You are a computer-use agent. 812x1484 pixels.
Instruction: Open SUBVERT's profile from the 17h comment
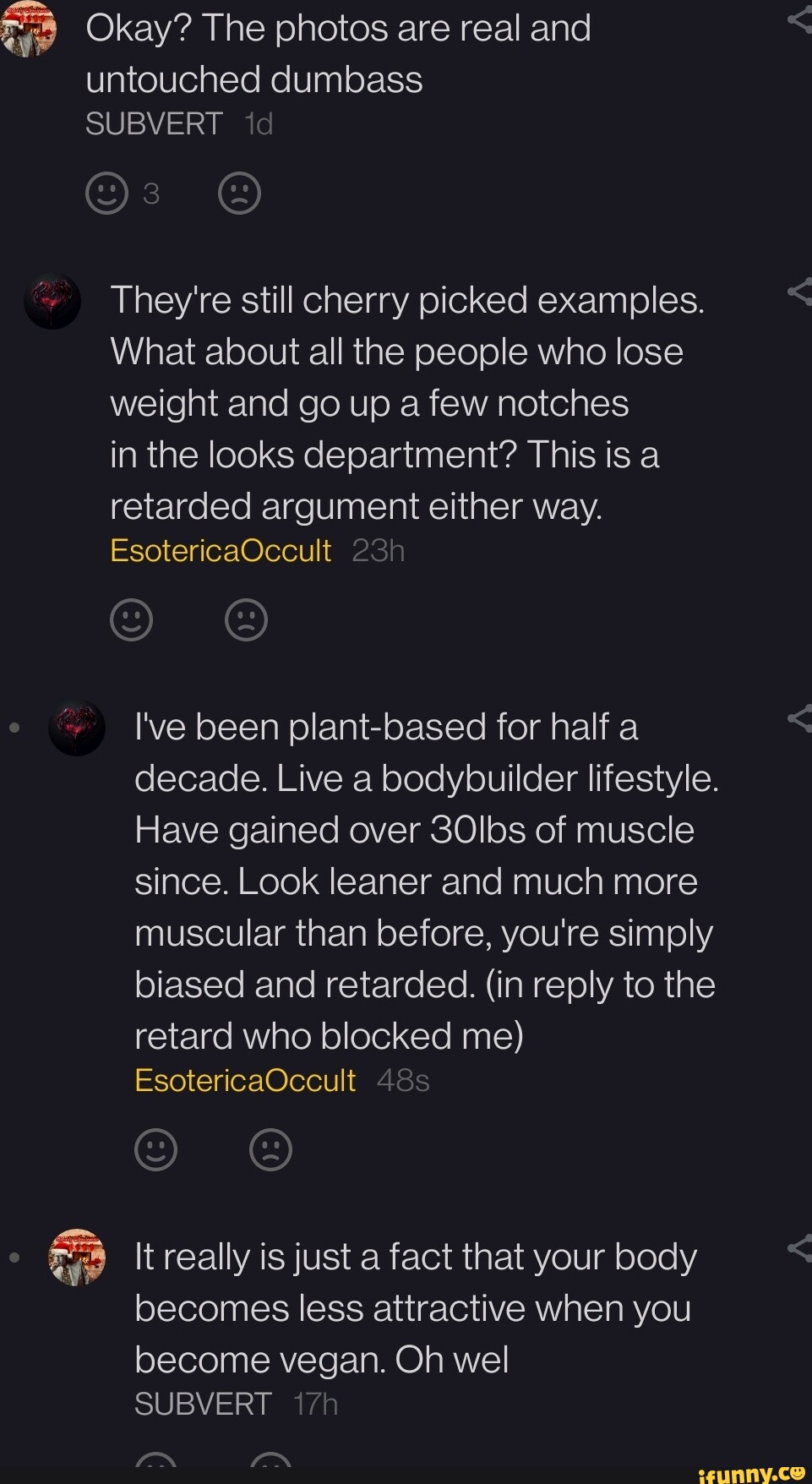click(203, 1404)
